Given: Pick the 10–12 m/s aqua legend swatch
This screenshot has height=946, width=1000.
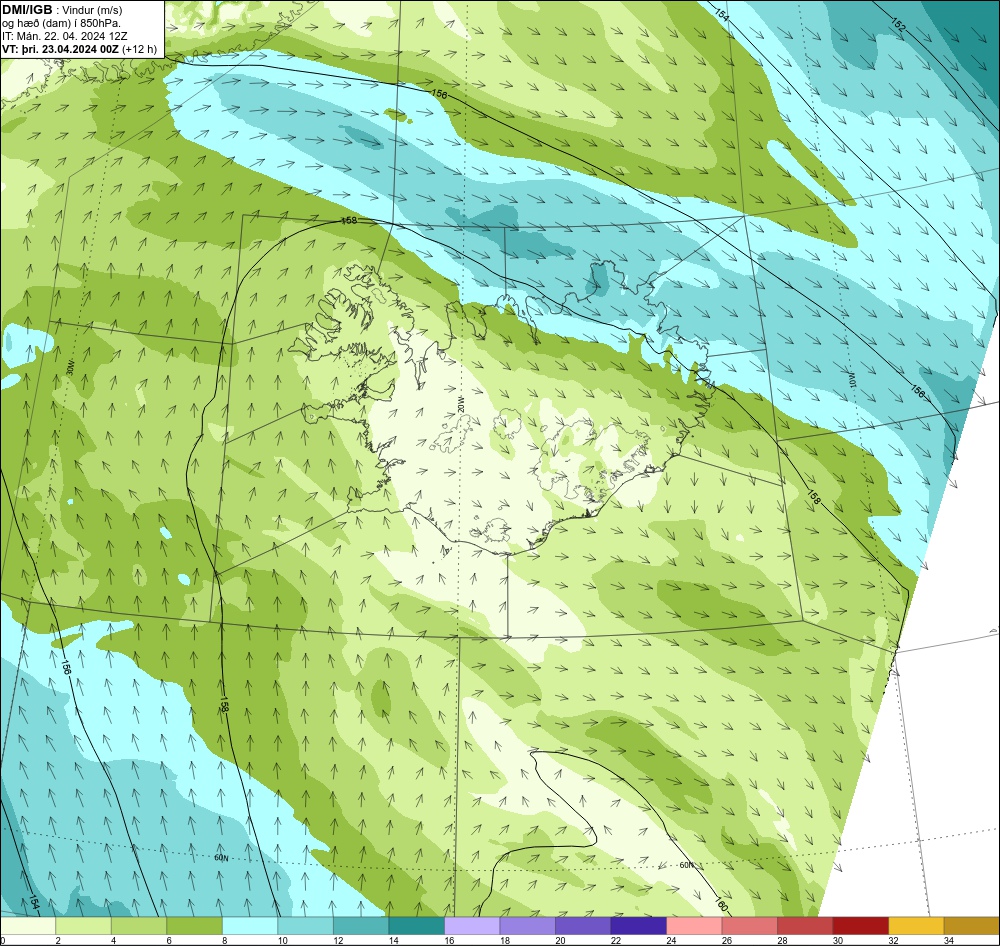Looking at the screenshot, I should [305, 926].
